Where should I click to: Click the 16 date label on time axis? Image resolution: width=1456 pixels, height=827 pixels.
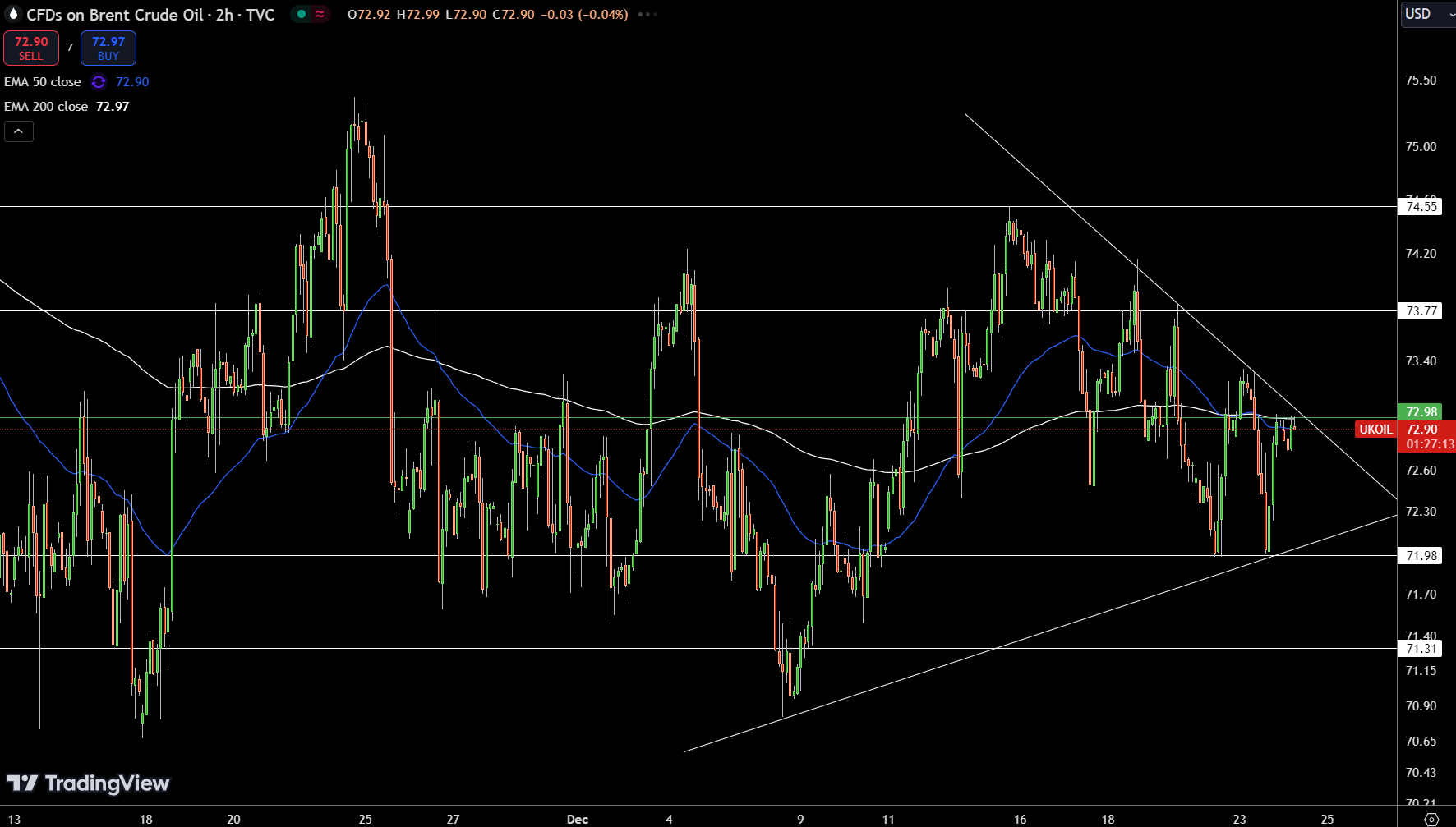[1020, 819]
